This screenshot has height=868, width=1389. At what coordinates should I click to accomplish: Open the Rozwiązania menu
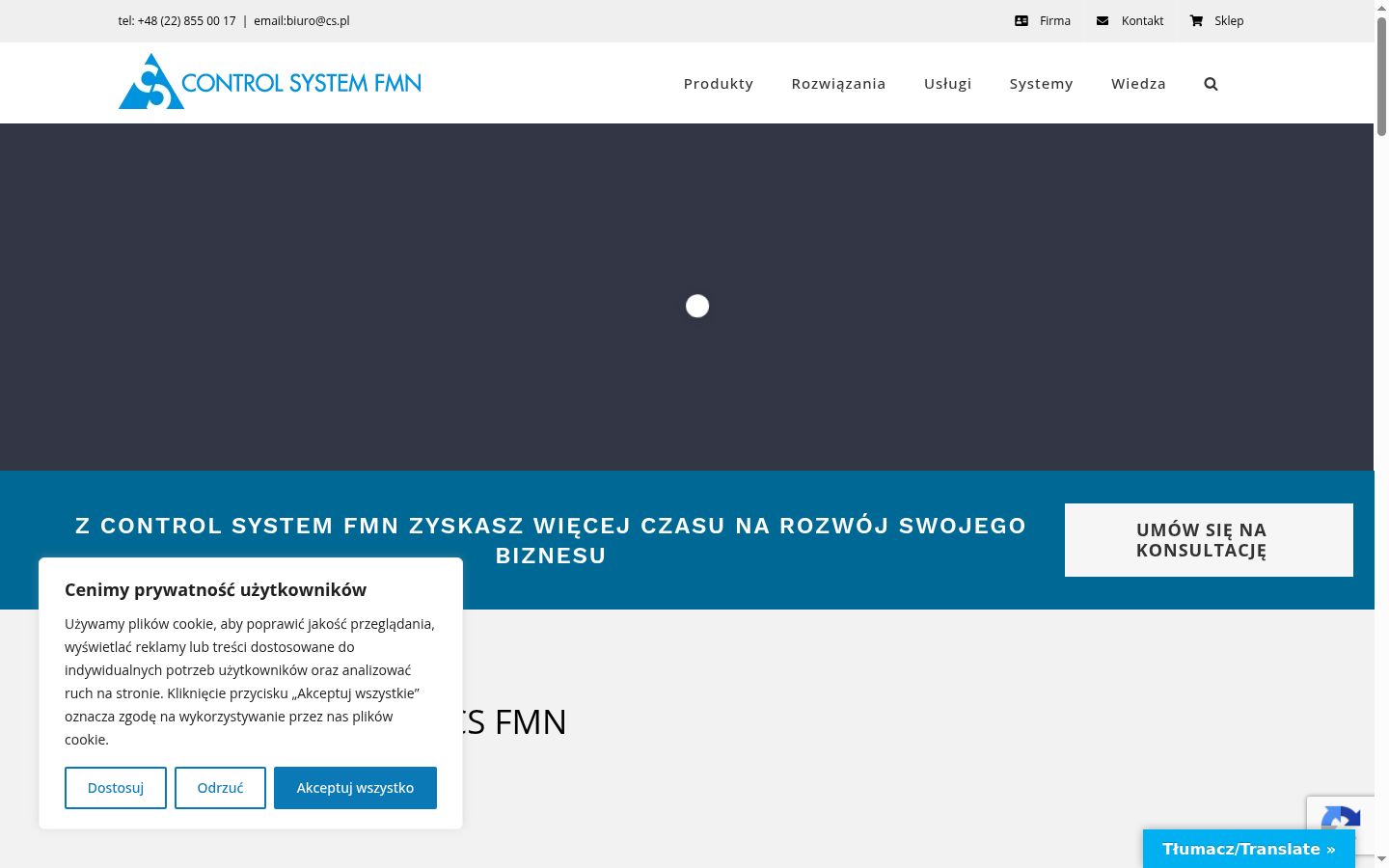[x=838, y=84]
